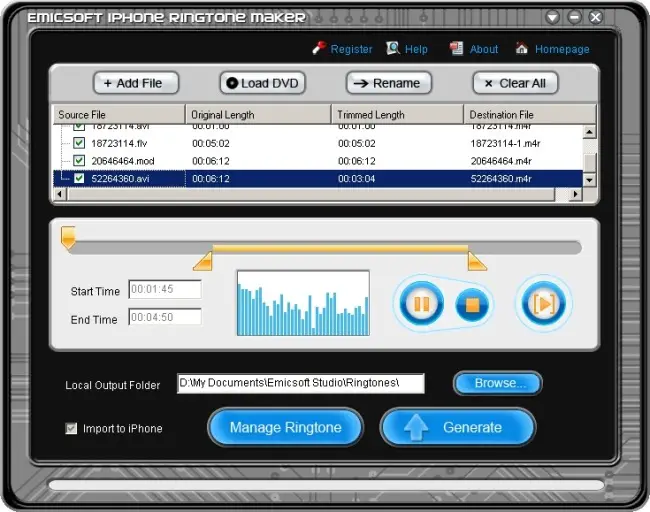Screen dimensions: 650x512
Task: Click the Original Length column header
Action: [259, 114]
